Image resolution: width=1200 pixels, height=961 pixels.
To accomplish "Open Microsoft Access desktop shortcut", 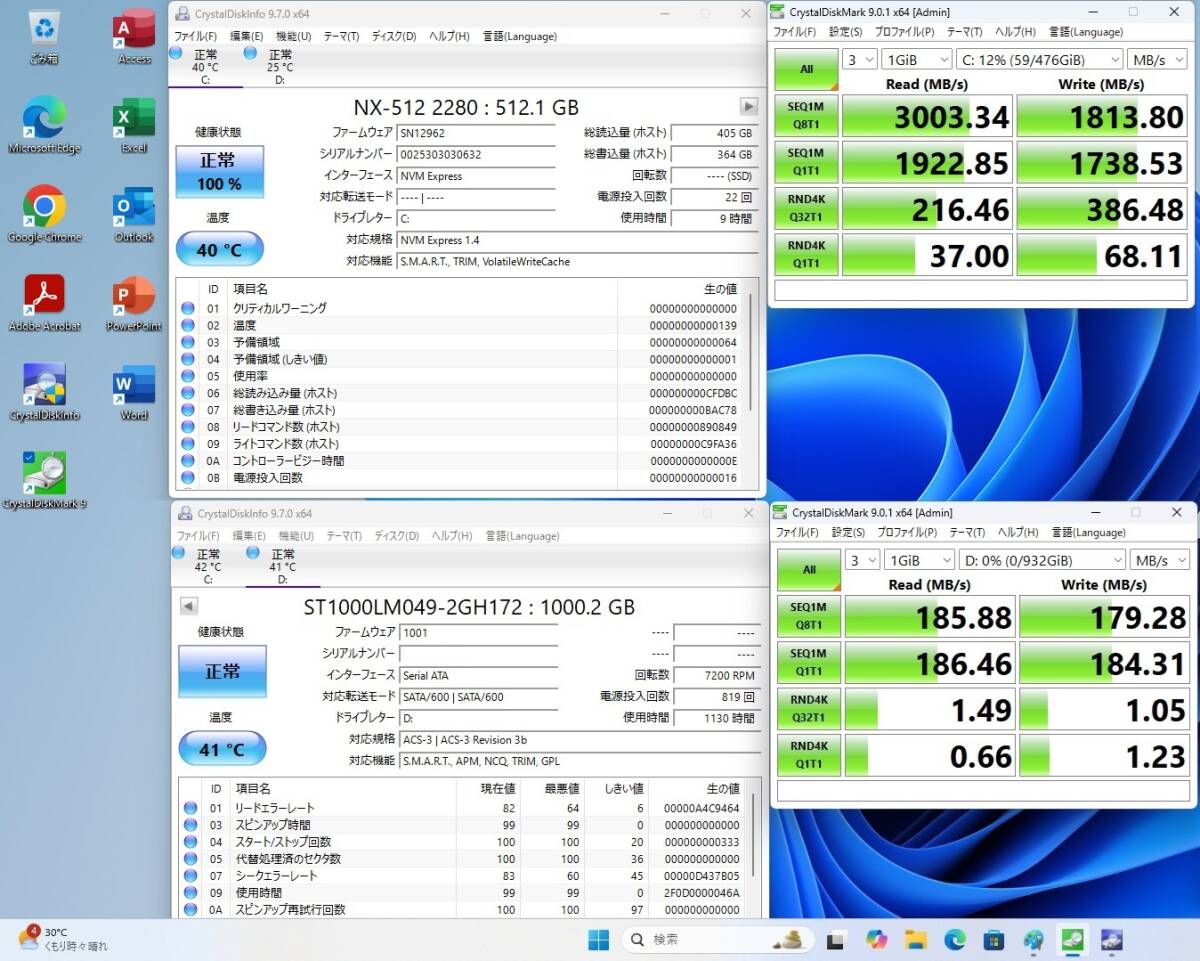I will click(x=134, y=36).
